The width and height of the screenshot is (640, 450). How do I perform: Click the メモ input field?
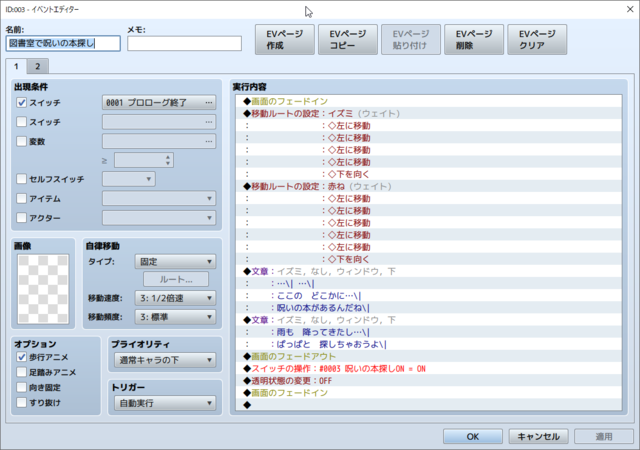point(184,43)
